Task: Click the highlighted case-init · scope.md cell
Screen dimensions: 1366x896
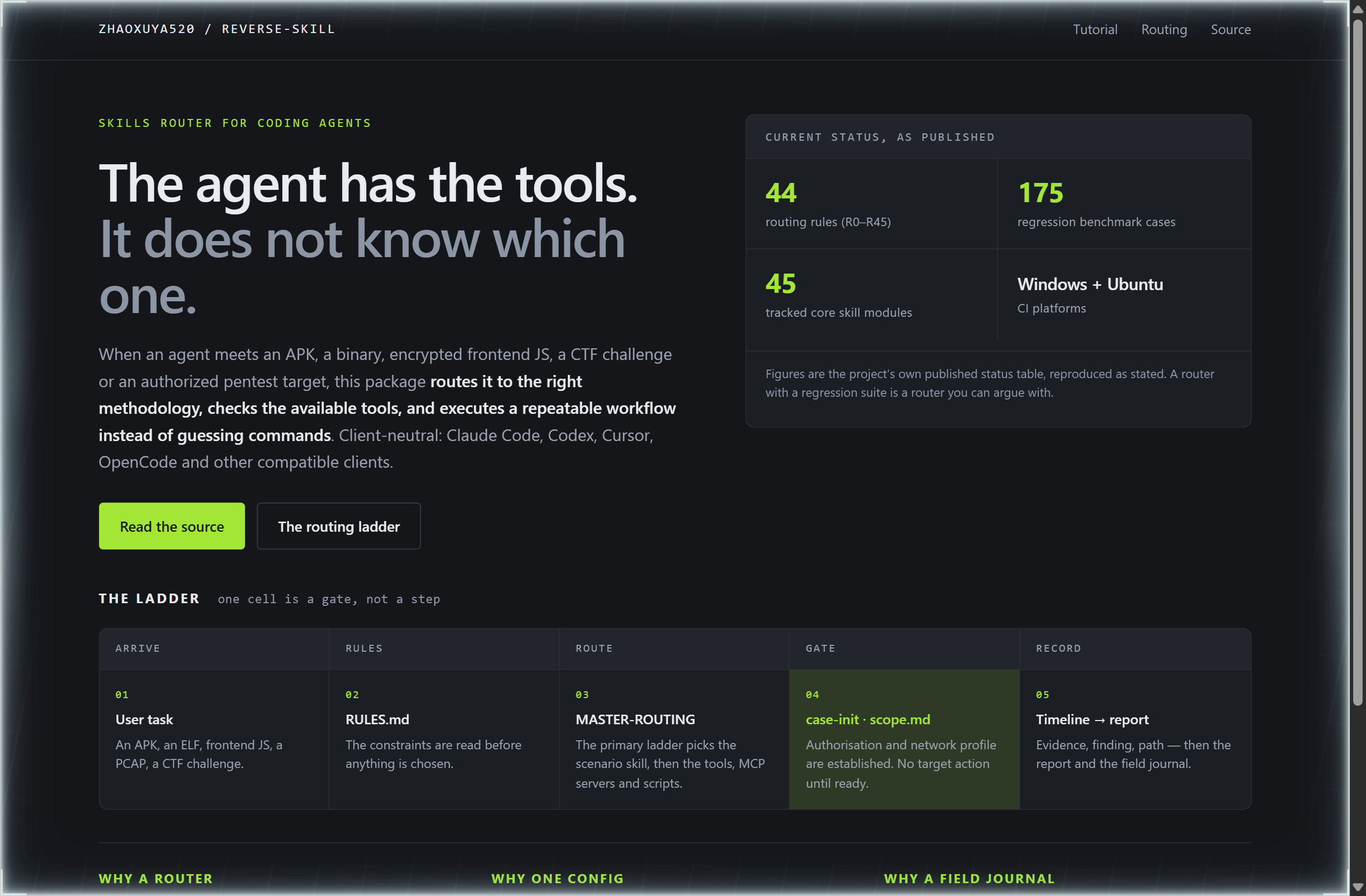Action: coord(904,739)
